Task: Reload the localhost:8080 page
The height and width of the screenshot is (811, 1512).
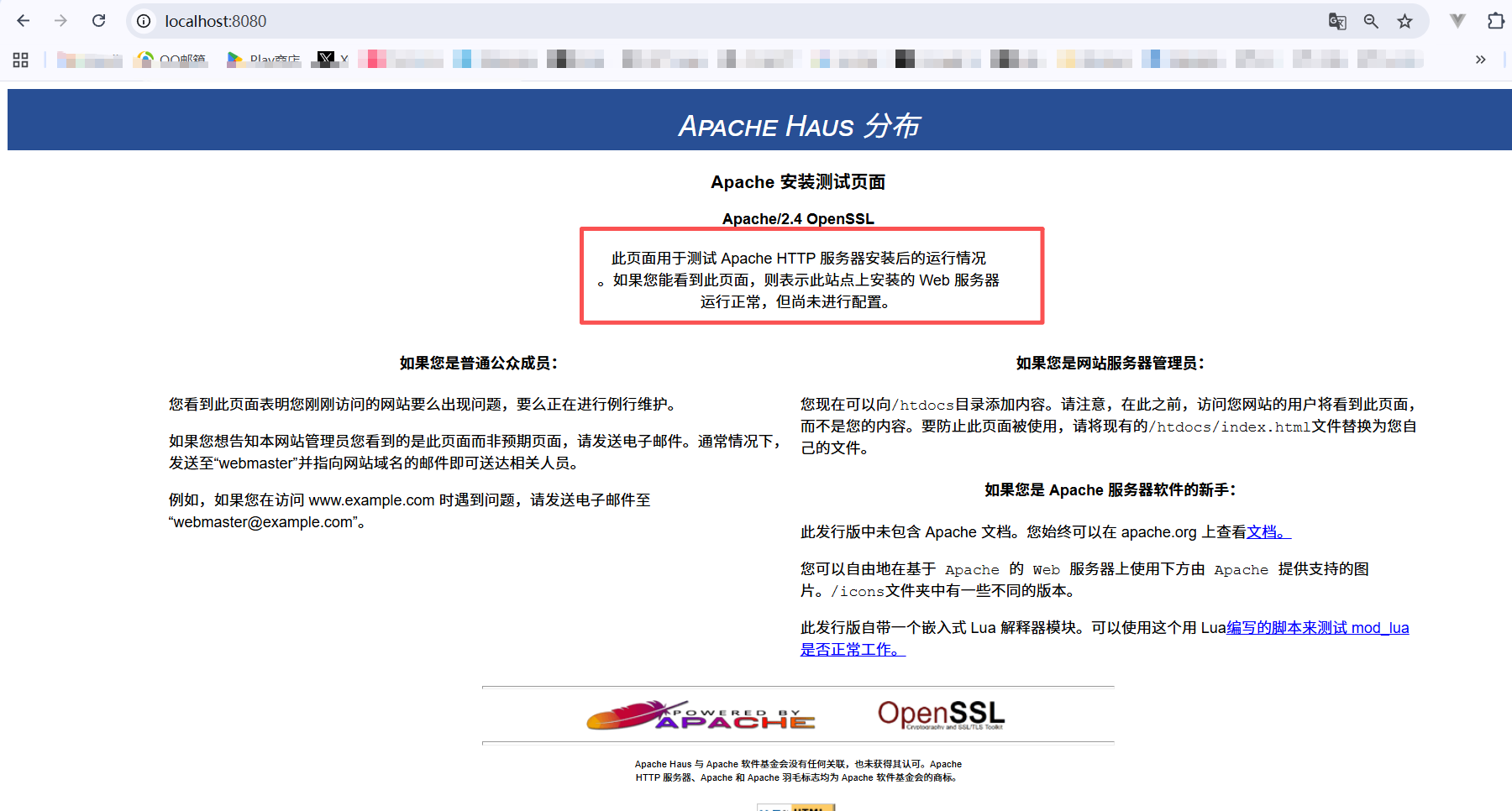Action: tap(99, 21)
